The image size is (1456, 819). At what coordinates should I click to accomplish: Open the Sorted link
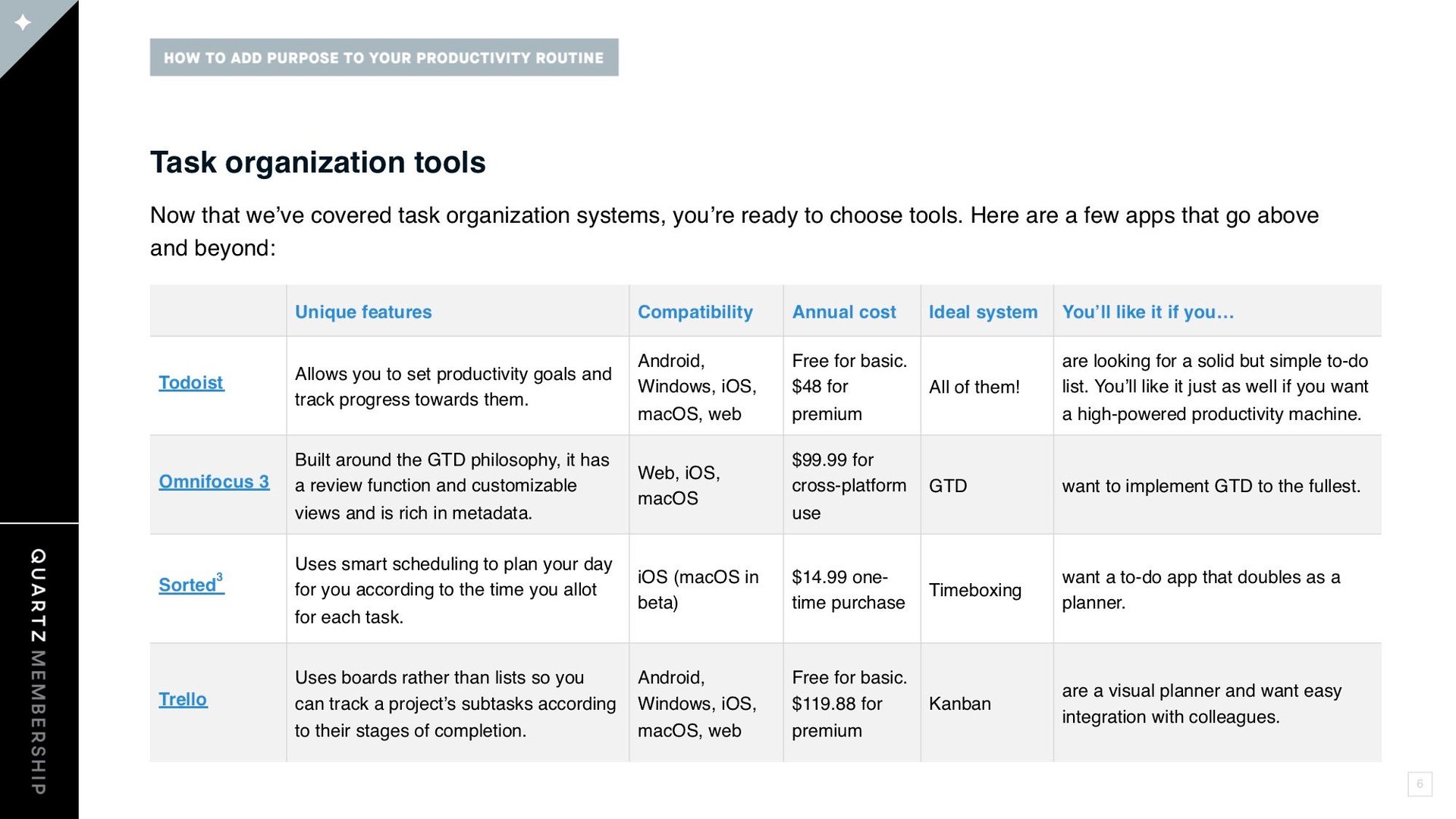[191, 584]
